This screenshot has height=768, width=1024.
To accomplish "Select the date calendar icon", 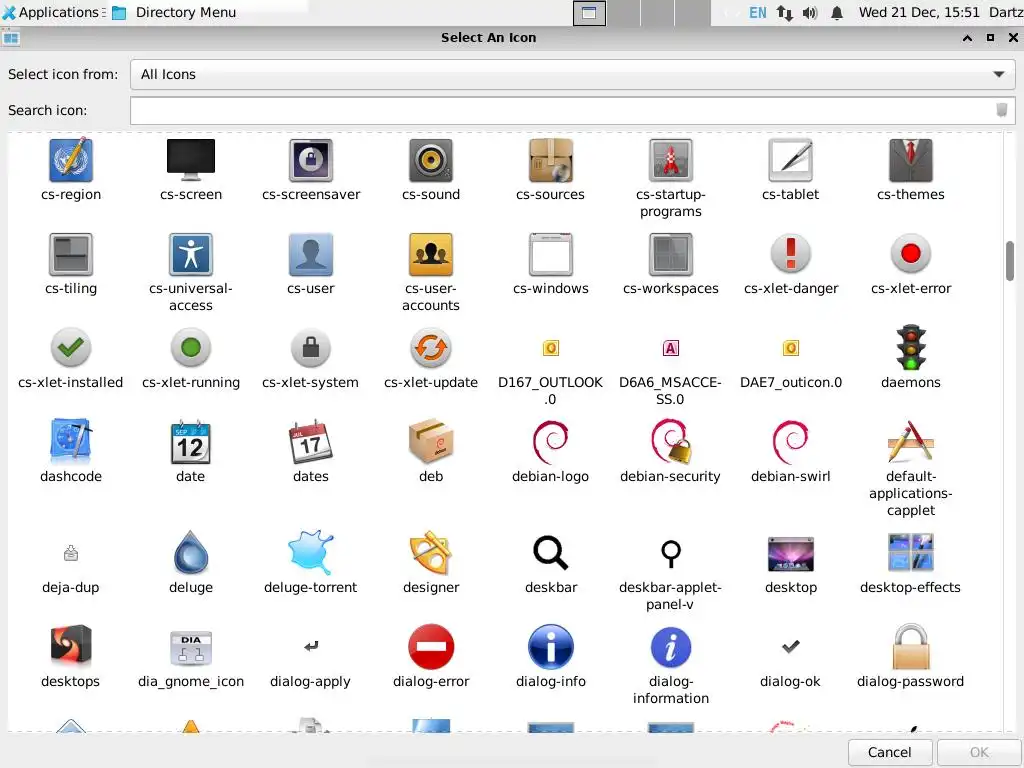I will click(191, 441).
